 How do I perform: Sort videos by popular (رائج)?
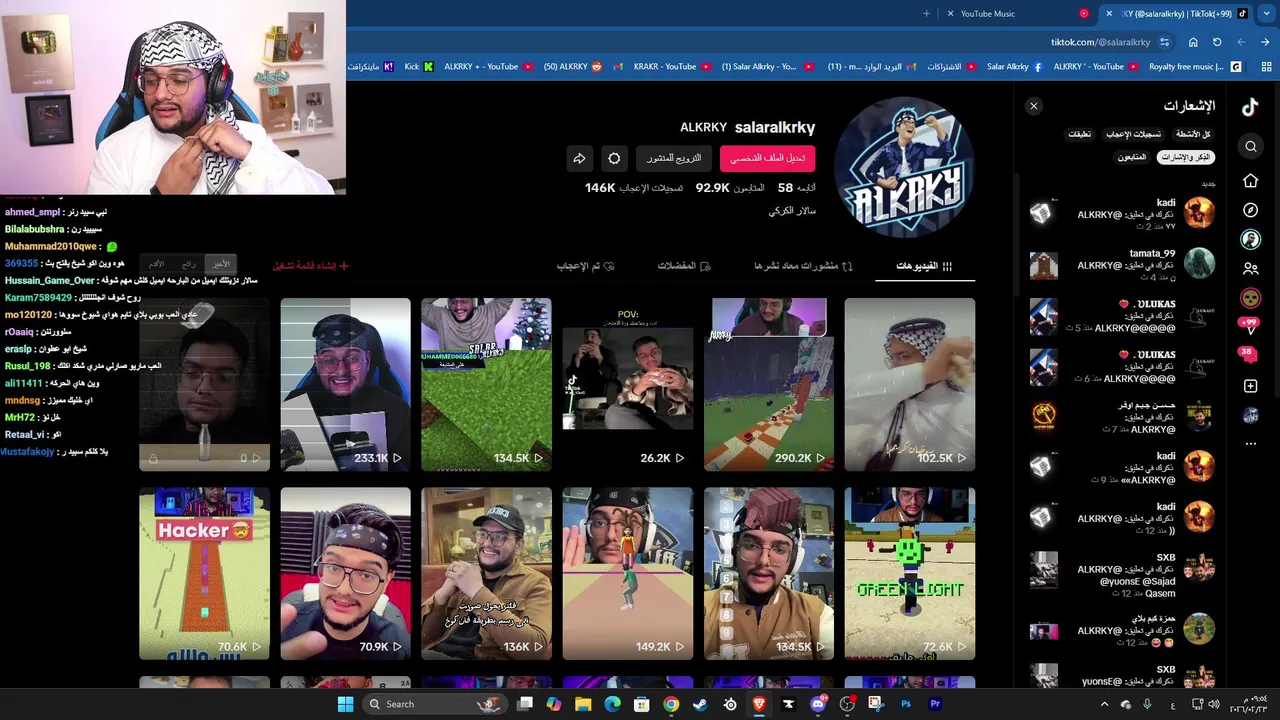point(189,264)
